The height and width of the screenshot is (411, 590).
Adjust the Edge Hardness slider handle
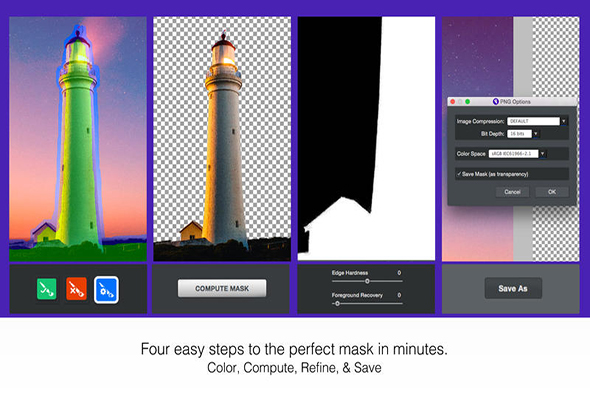point(367,281)
